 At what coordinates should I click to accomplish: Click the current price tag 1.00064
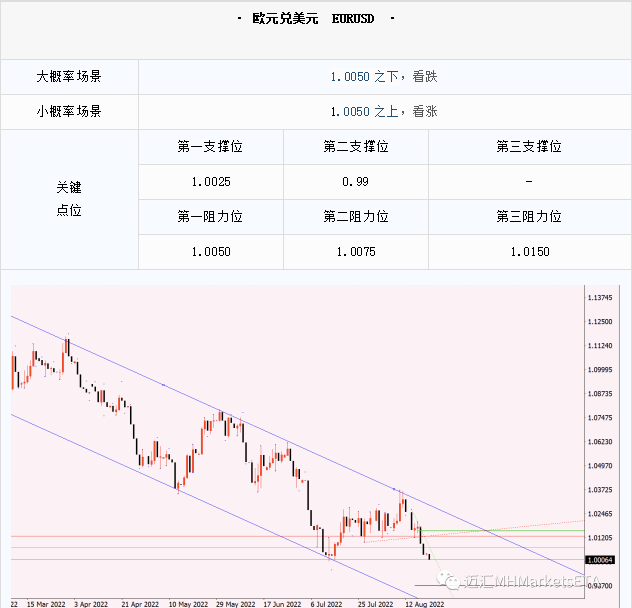click(600, 560)
